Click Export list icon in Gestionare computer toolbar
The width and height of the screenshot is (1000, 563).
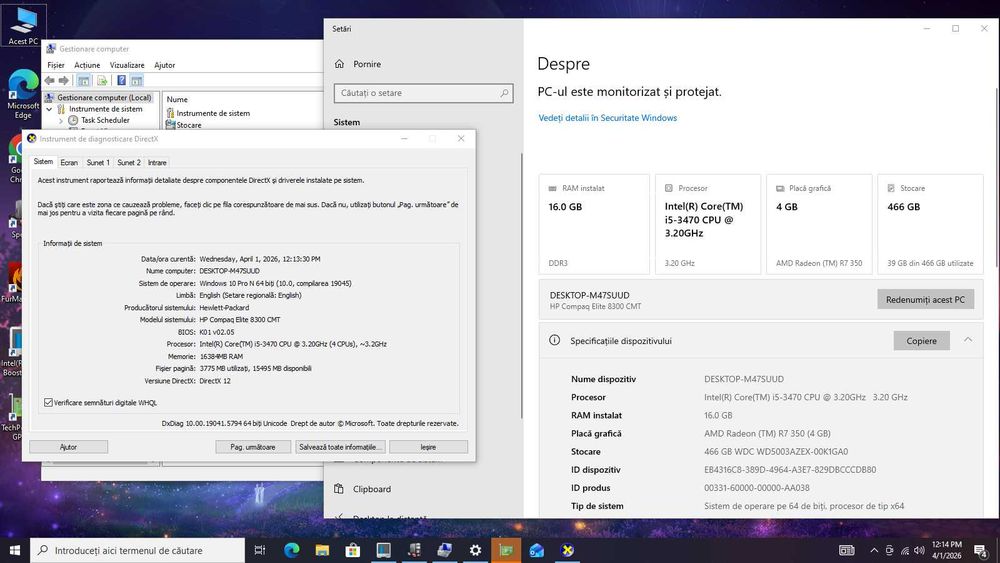coord(101,80)
